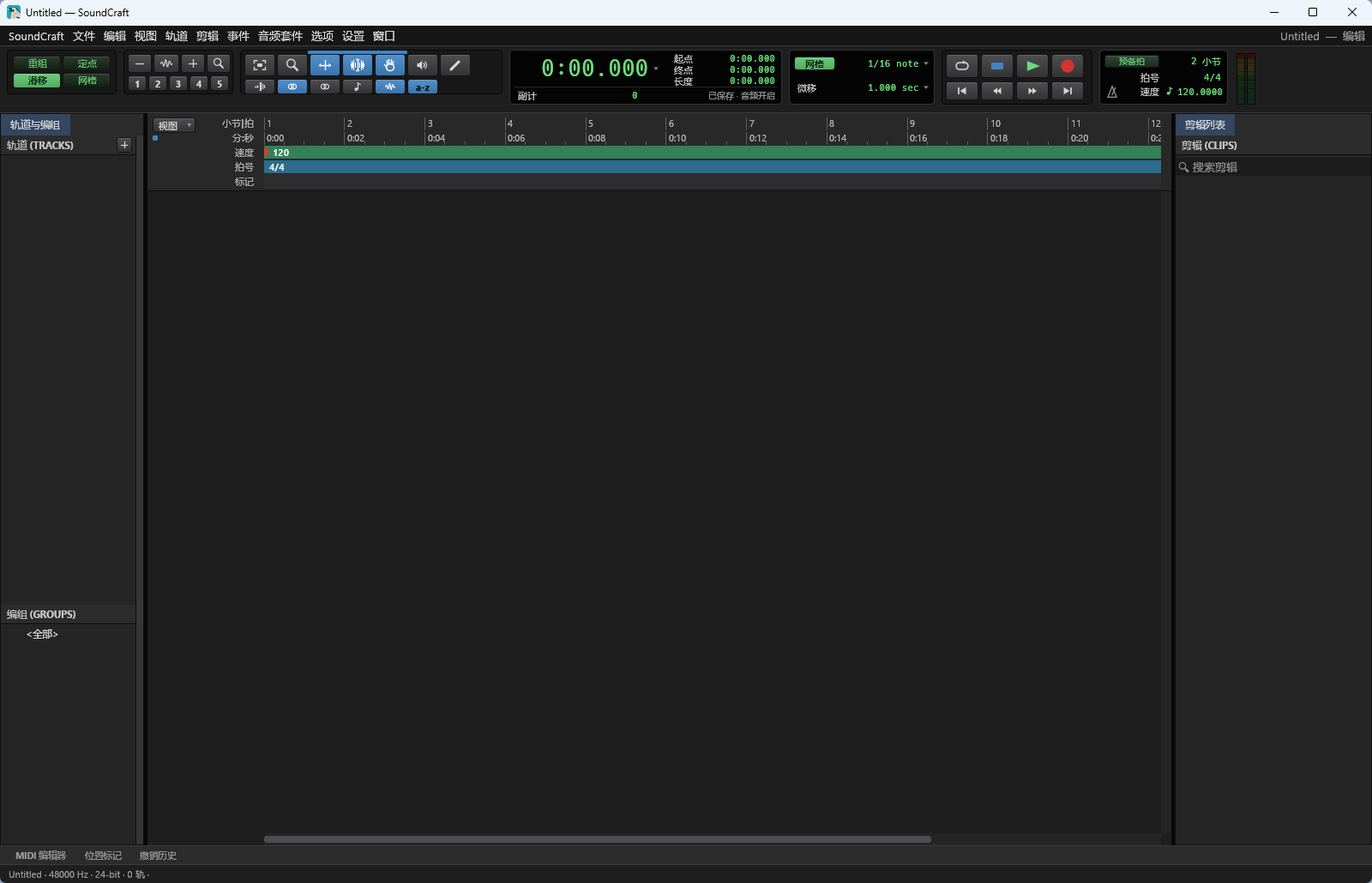Click the audio waveform zoom button
This screenshot has width=1372, height=883.
[166, 63]
